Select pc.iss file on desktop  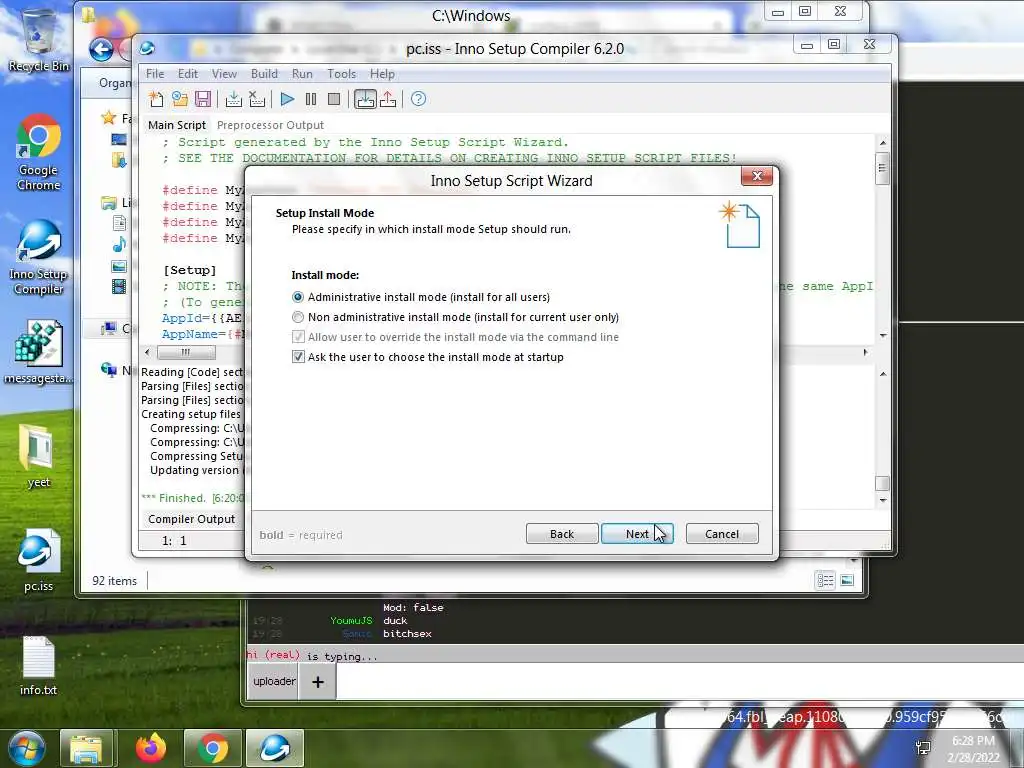coord(39,560)
